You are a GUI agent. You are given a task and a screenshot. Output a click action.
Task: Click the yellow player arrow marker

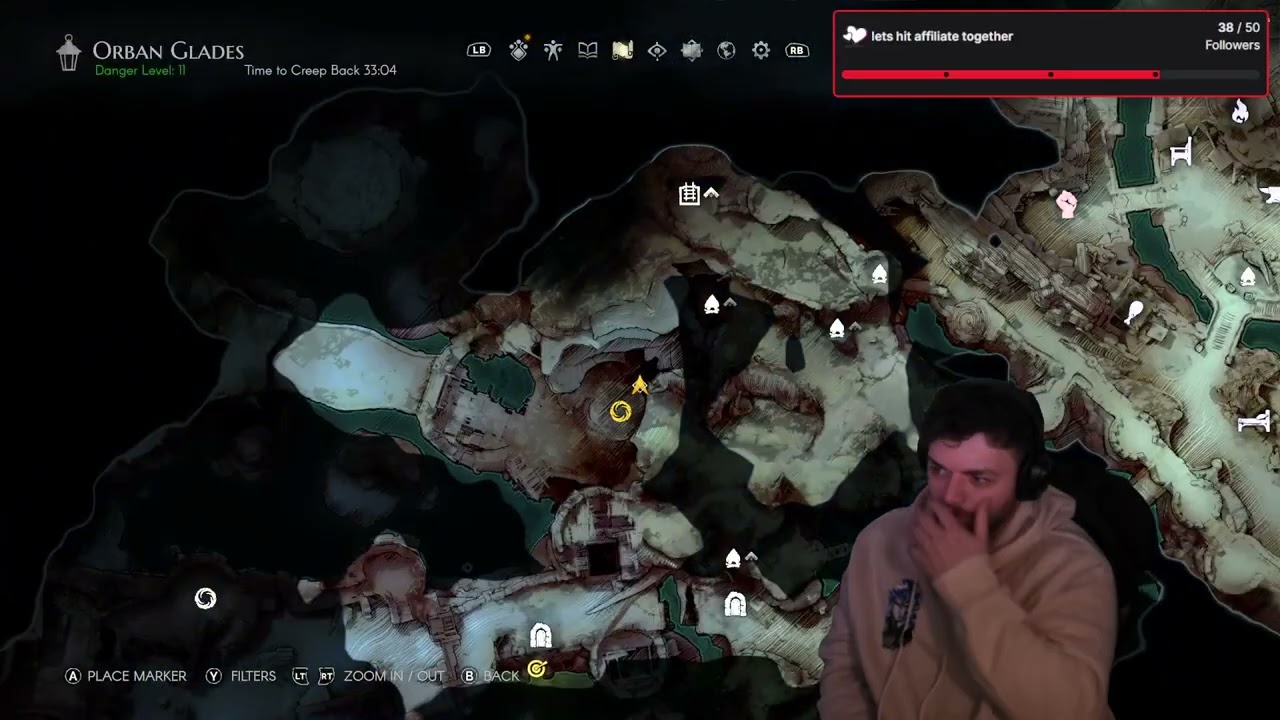click(x=639, y=385)
